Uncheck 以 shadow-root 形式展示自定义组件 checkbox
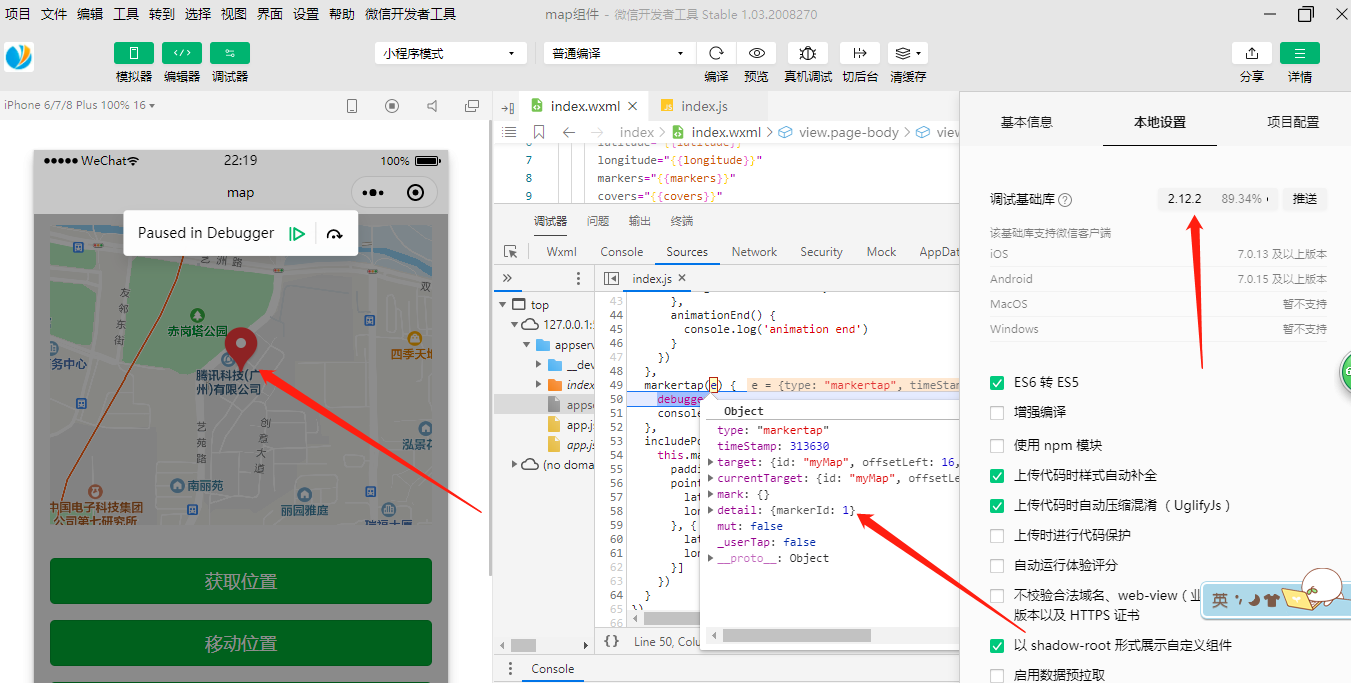1351x683 pixels. 997,646
